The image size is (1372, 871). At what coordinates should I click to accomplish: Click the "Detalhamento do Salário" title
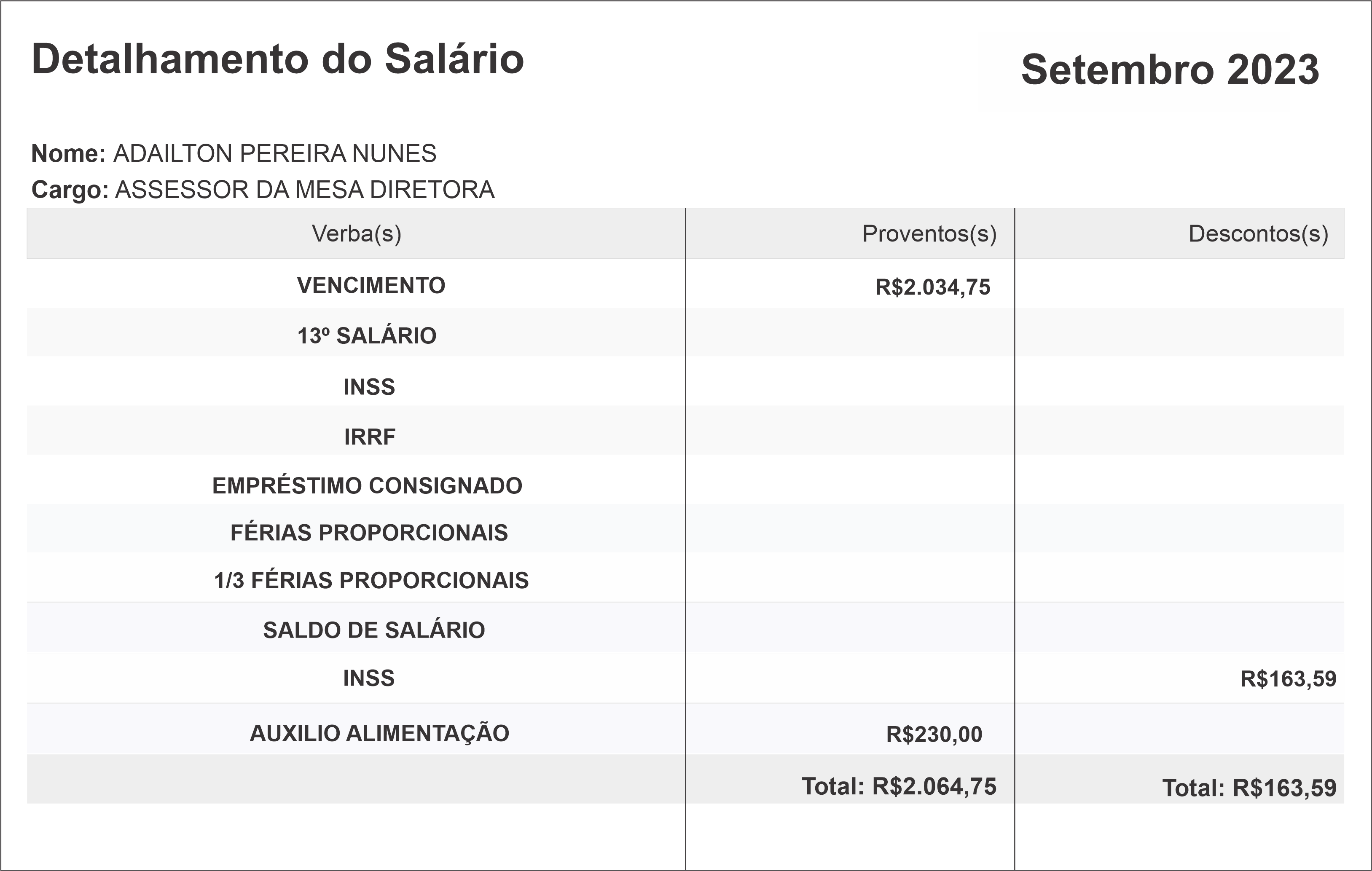277,59
